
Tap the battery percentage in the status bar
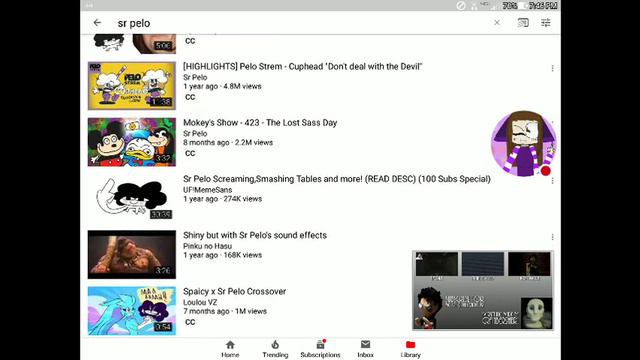(x=510, y=6)
